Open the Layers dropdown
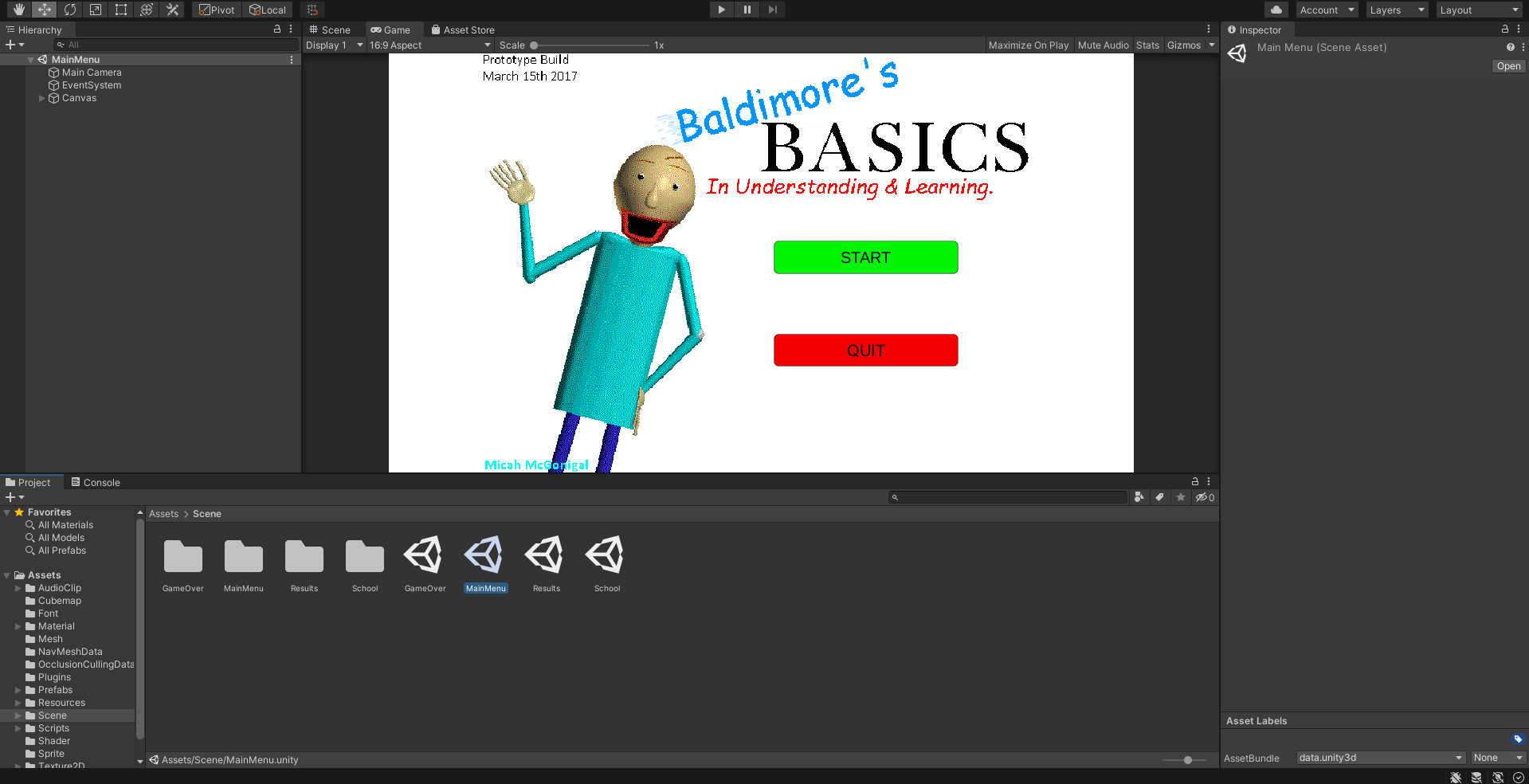 [x=1397, y=10]
